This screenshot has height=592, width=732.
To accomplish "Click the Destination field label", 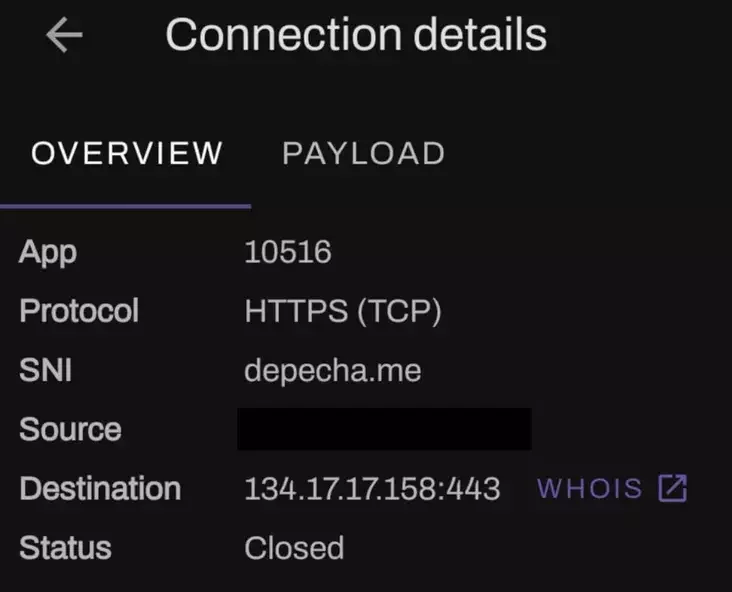I will [100, 488].
